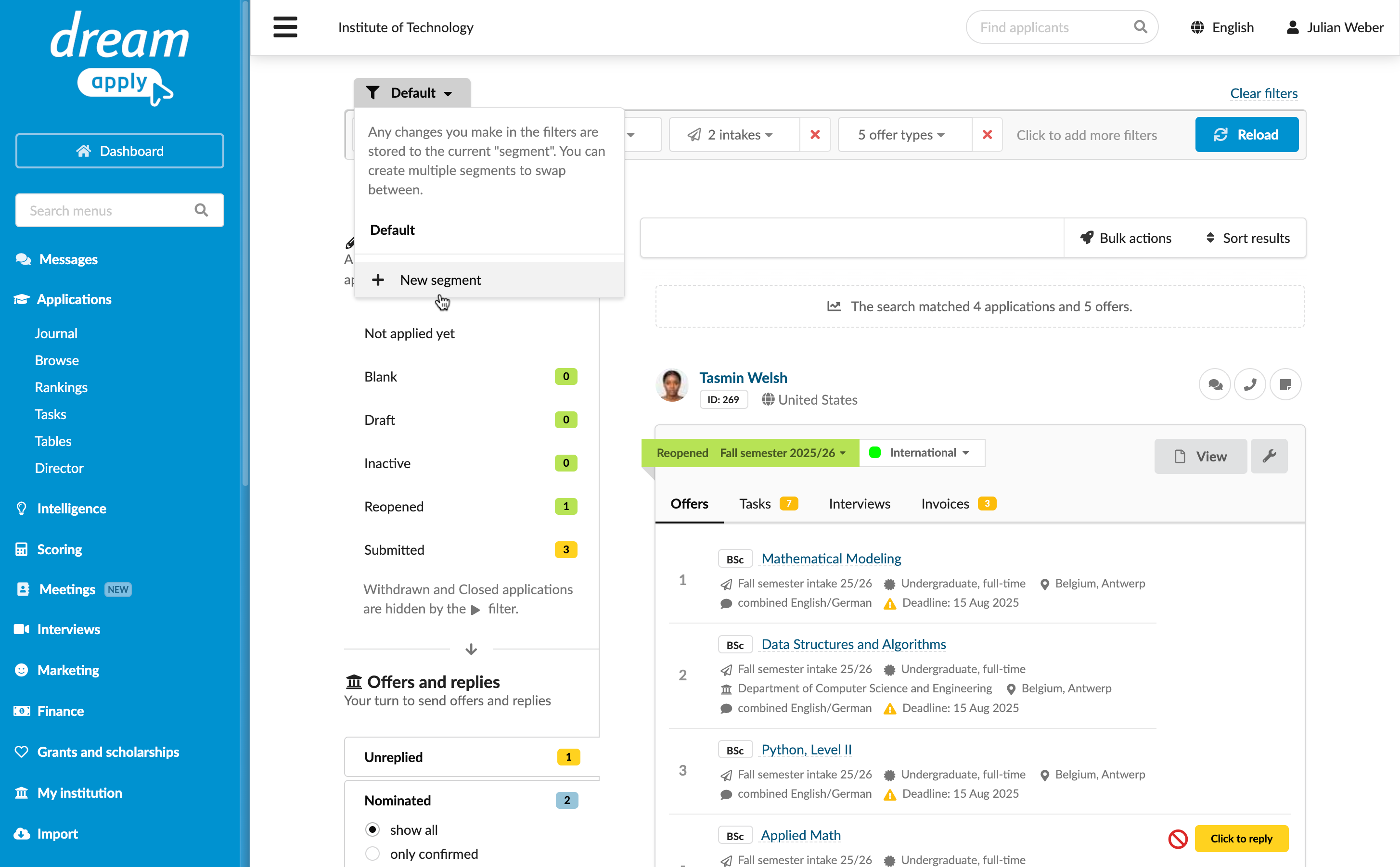The width and height of the screenshot is (1400, 867).
Task: Switch to the Offers tab
Action: [689, 503]
